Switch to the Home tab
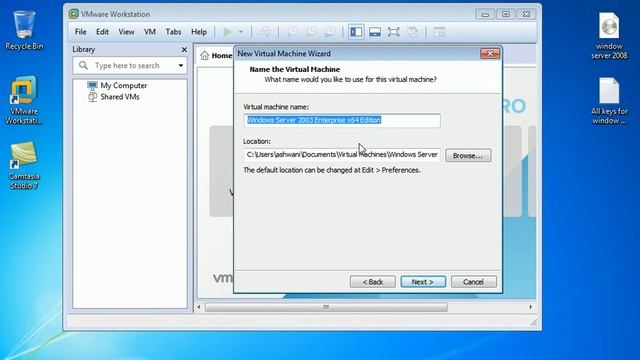The width and height of the screenshot is (640, 360). coord(216,56)
